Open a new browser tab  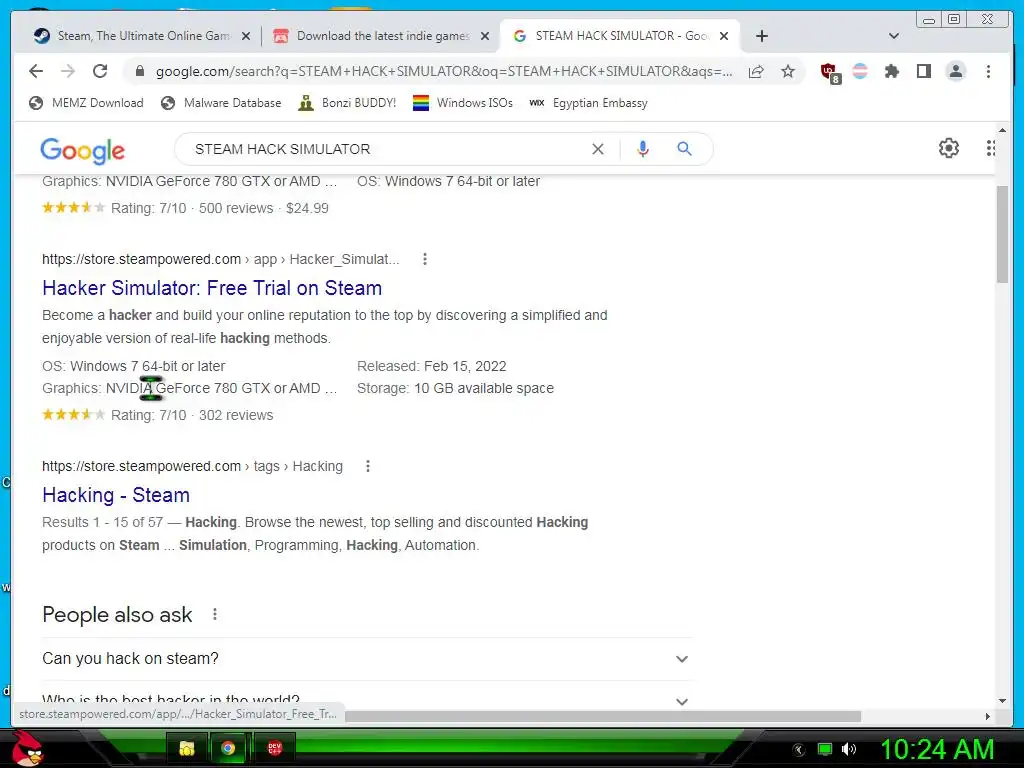[761, 36]
